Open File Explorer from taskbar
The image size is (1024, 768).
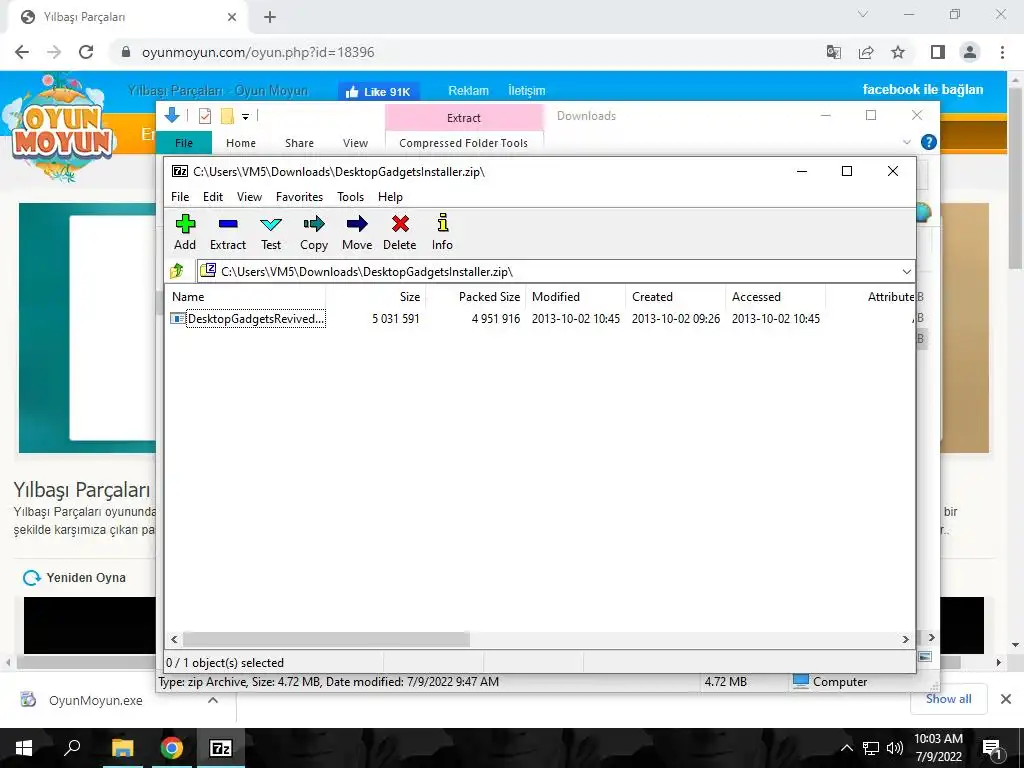[x=122, y=748]
